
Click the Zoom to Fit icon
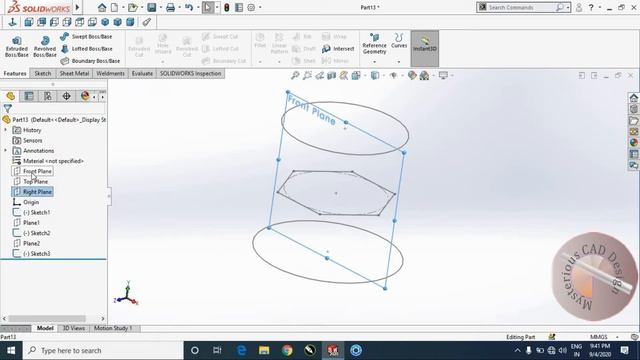295,76
